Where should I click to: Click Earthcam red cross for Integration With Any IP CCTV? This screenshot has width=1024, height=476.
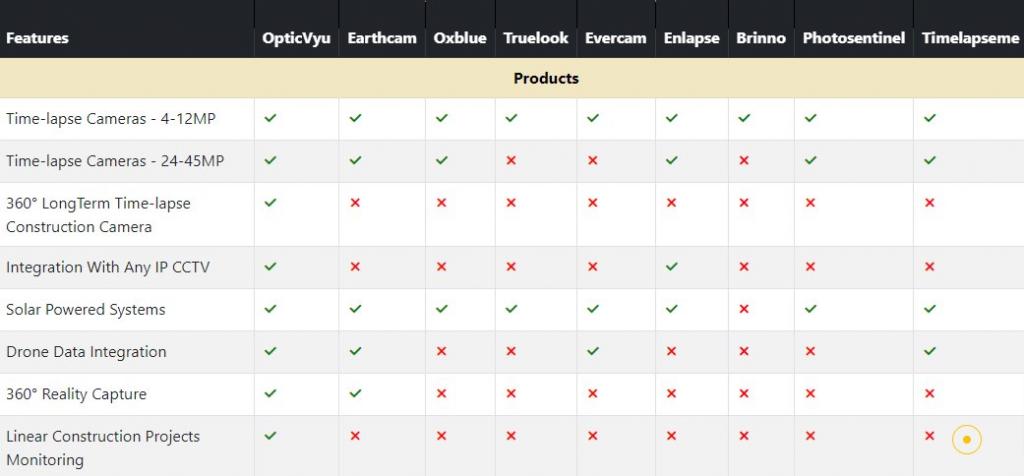coord(355,266)
